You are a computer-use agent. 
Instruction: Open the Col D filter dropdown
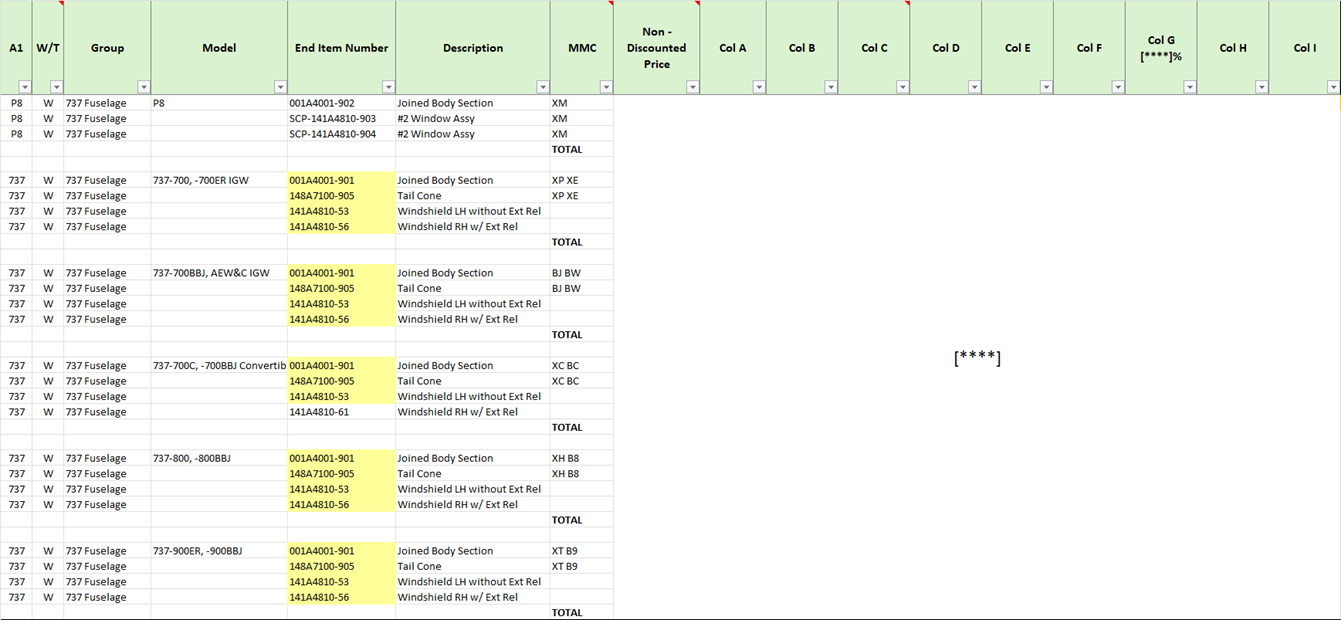pos(974,87)
